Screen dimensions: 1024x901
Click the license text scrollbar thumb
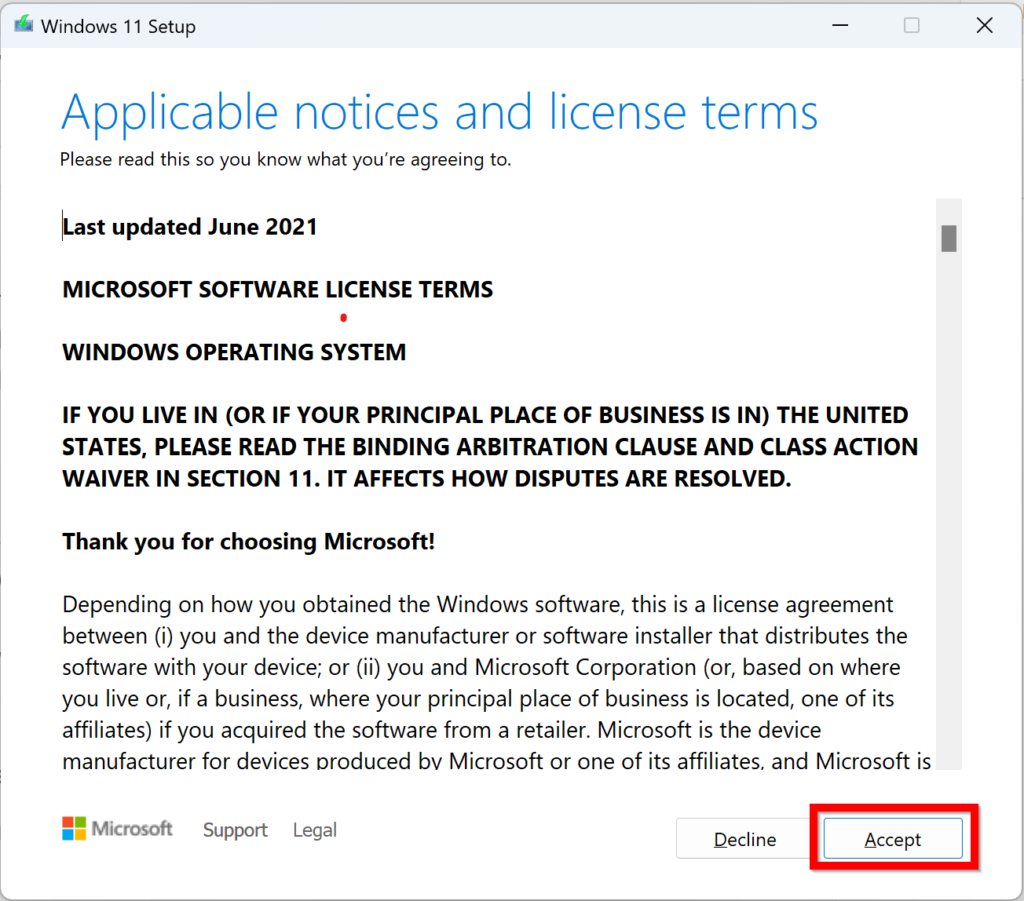tap(949, 239)
